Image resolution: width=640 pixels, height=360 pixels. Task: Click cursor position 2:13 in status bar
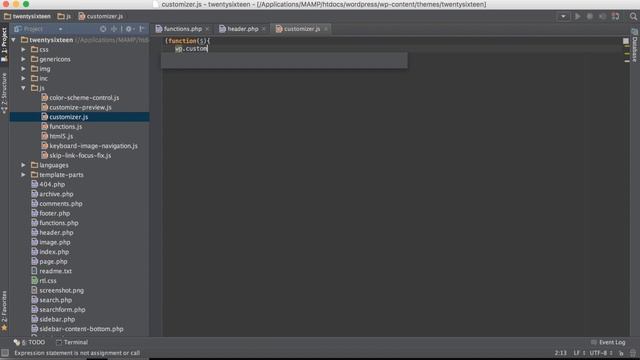[560, 353]
